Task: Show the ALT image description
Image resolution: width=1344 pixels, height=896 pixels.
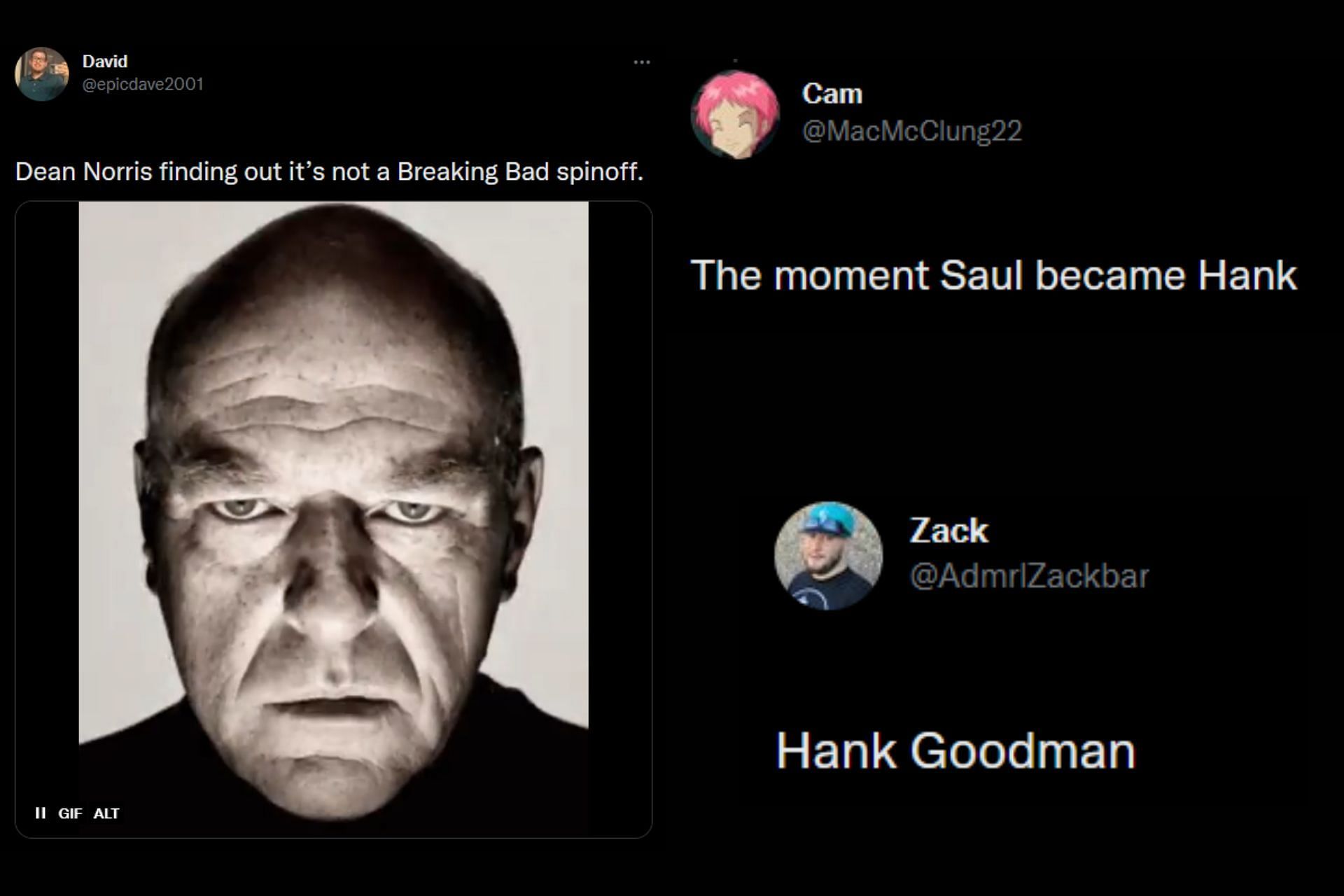Action: (106, 813)
